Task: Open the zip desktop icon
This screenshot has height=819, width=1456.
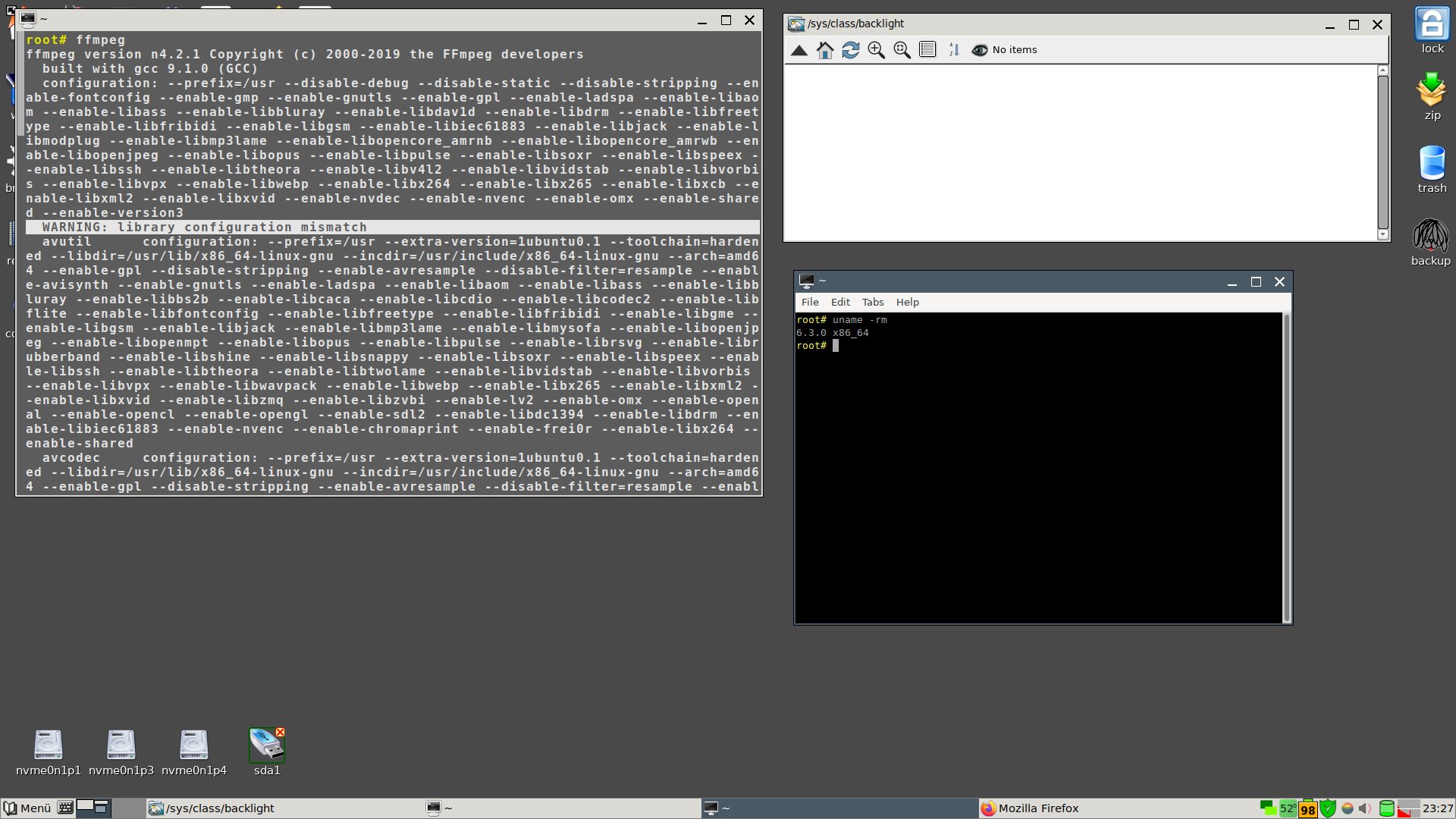Action: 1432,96
